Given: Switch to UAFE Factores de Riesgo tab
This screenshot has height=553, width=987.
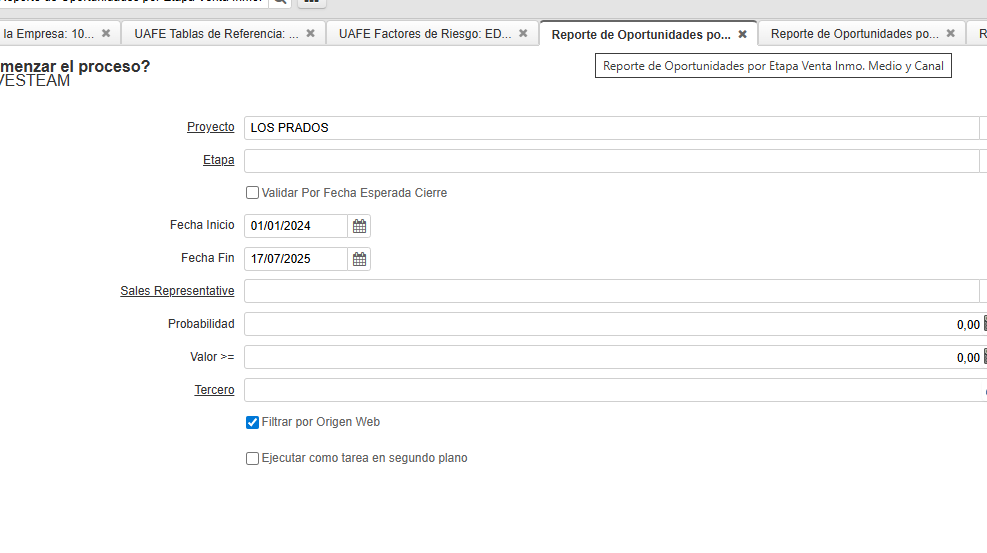Looking at the screenshot, I should (x=425, y=33).
